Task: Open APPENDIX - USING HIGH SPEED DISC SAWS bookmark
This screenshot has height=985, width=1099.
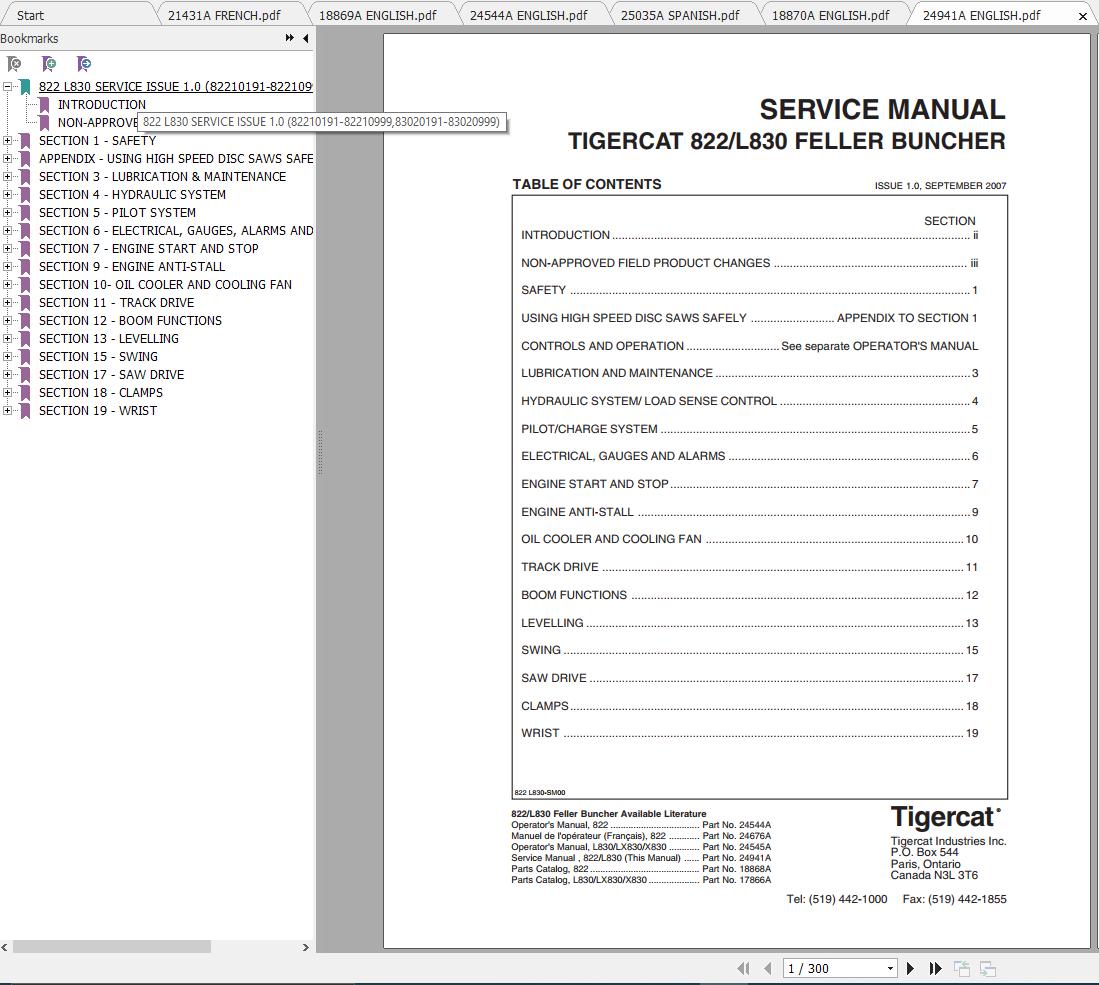Action: pyautogui.click(x=176, y=159)
